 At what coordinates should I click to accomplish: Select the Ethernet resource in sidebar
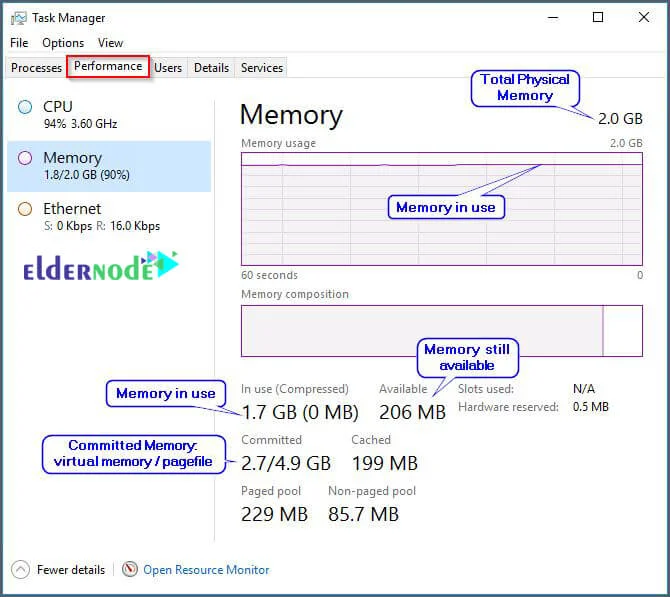(72, 209)
